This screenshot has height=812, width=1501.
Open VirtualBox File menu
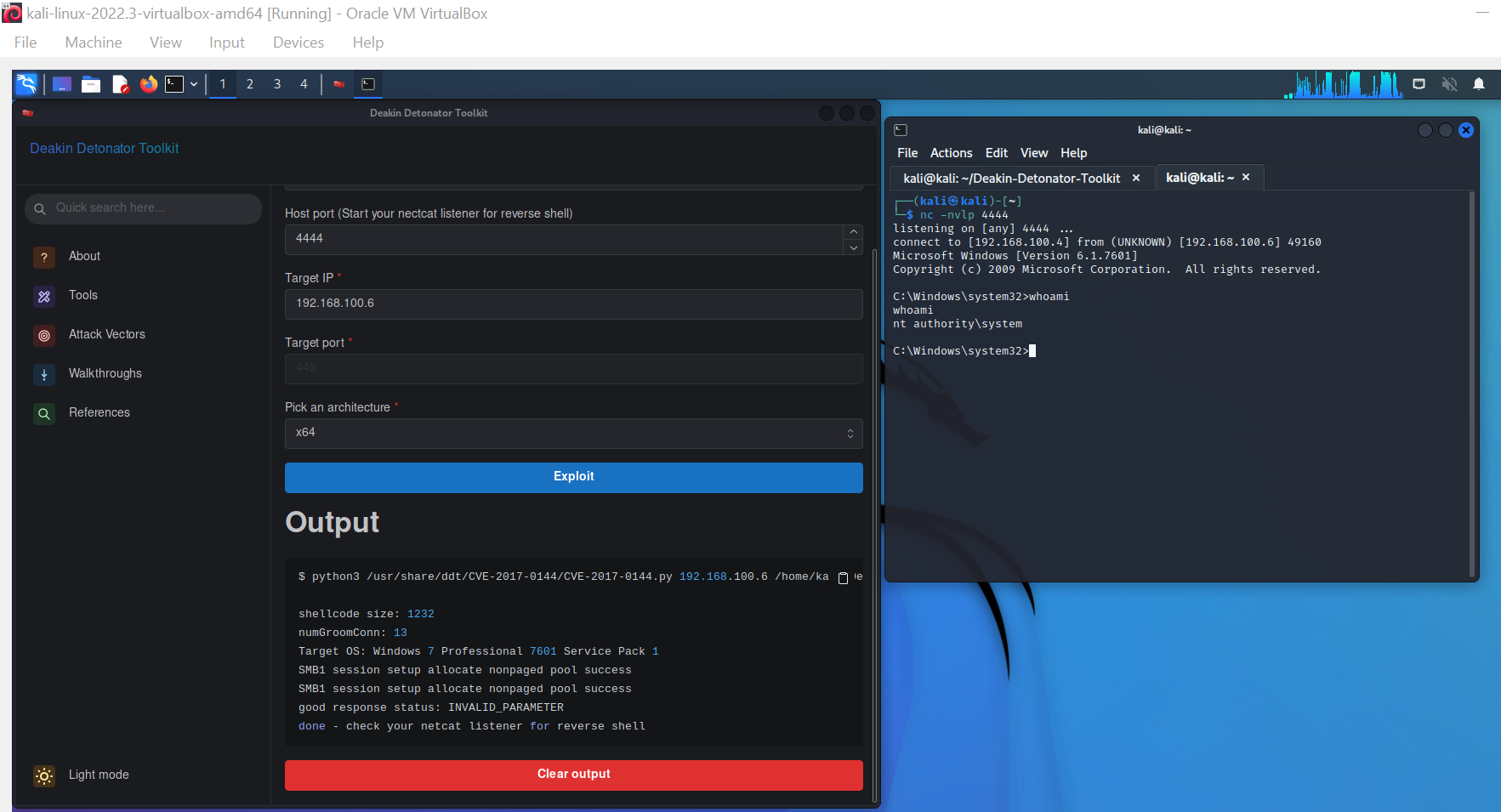click(x=26, y=43)
